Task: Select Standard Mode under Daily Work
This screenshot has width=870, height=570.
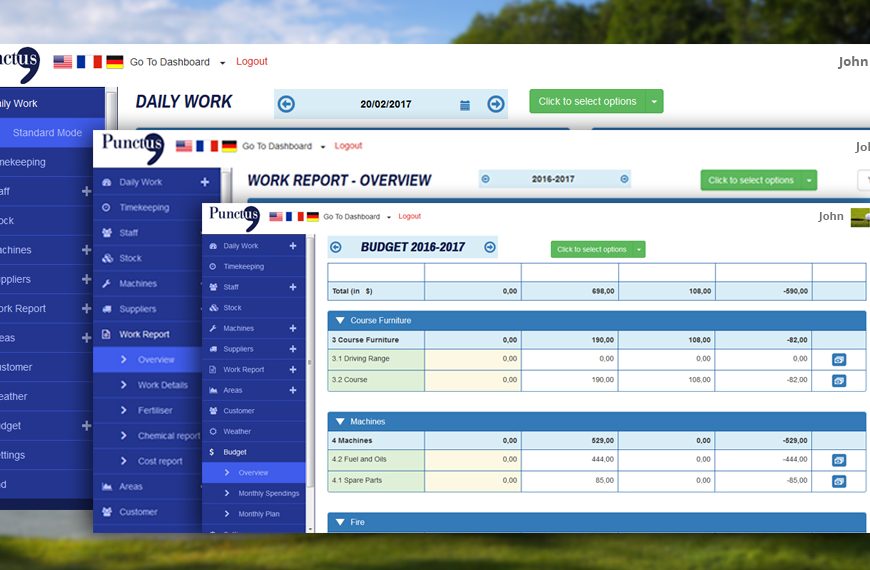Action: pos(47,133)
